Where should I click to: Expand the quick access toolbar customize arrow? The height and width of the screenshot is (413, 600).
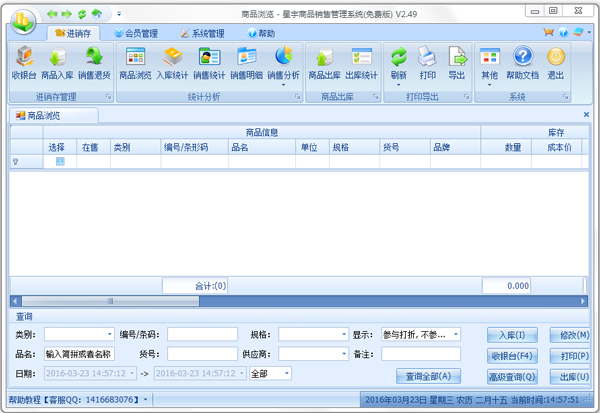pos(119,14)
